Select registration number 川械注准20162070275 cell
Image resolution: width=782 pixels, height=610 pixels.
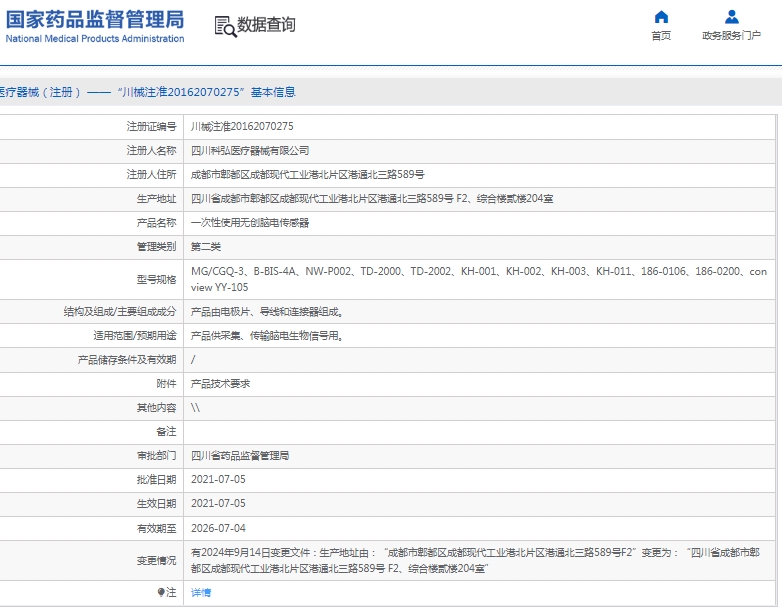coord(242,126)
